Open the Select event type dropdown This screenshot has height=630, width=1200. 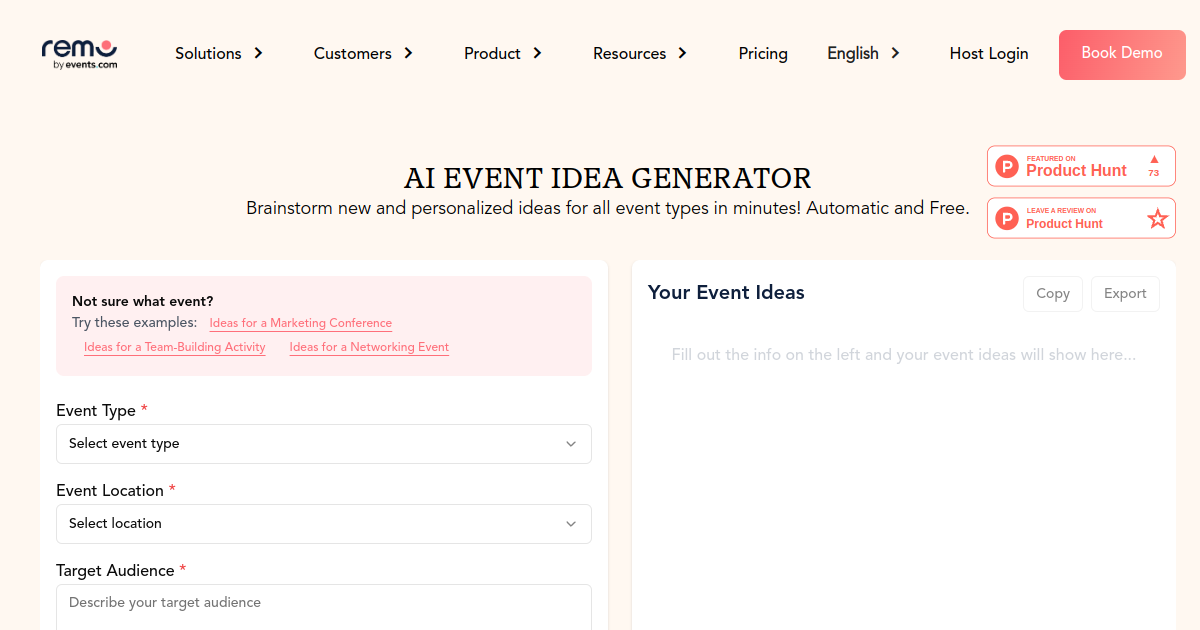tap(324, 444)
